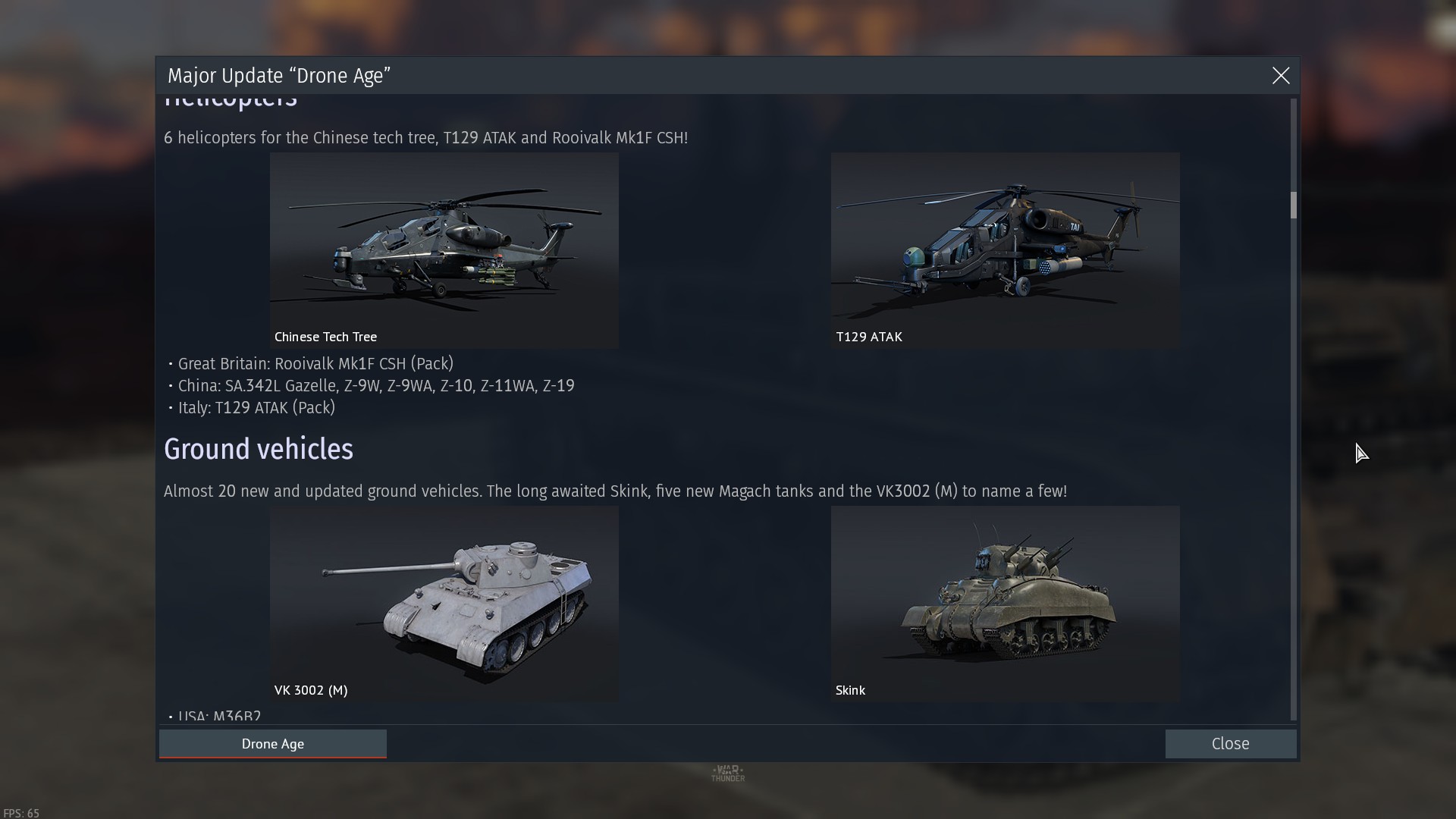Screen dimensions: 1456x819
Task: Open the VK 3002 (M) tank image
Action: pyautogui.click(x=444, y=604)
